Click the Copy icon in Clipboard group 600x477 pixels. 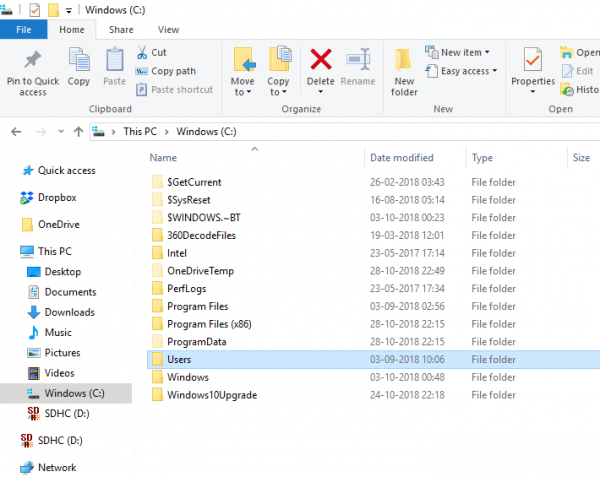(79, 61)
